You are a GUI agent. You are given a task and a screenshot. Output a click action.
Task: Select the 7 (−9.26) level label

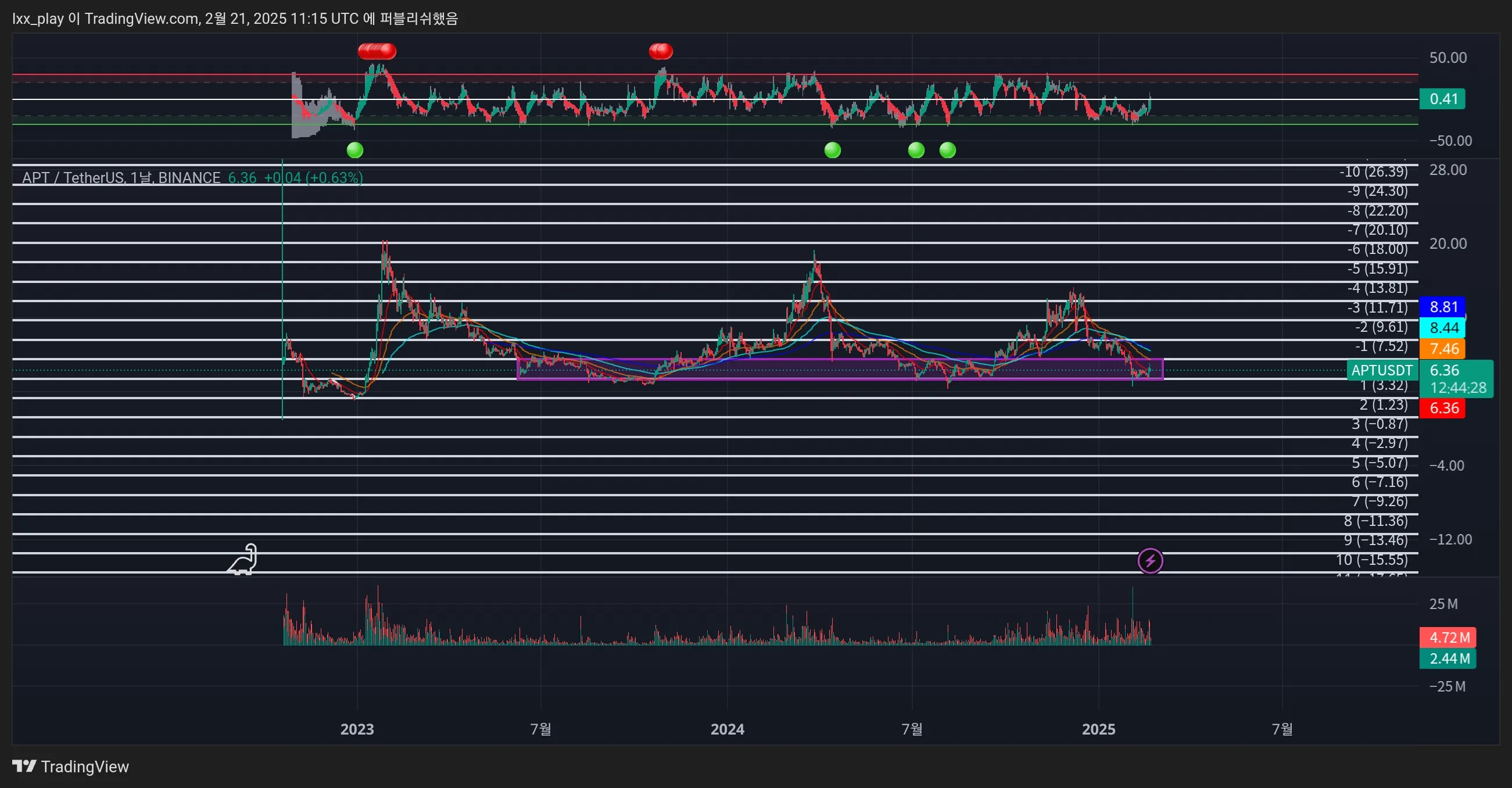point(1380,502)
